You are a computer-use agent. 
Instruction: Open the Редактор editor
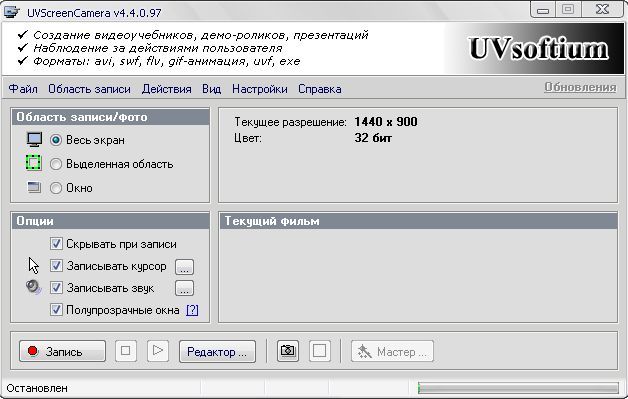[x=217, y=351]
